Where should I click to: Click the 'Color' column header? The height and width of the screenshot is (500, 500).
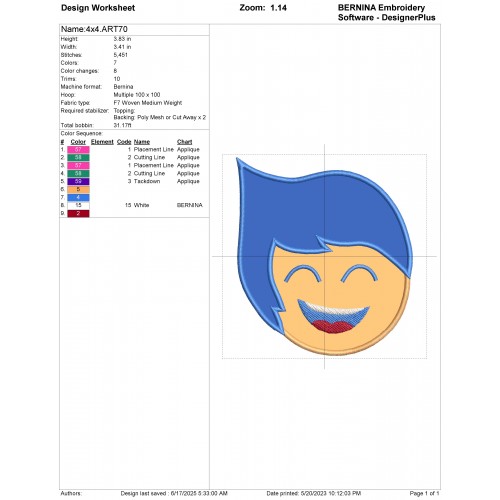coord(78,142)
